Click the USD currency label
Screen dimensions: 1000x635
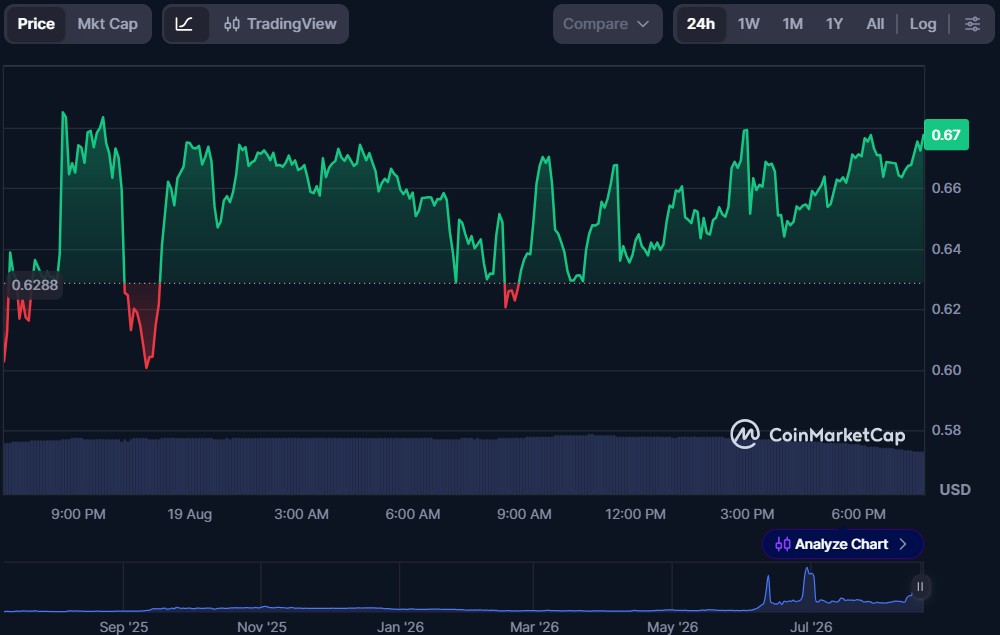(955, 490)
